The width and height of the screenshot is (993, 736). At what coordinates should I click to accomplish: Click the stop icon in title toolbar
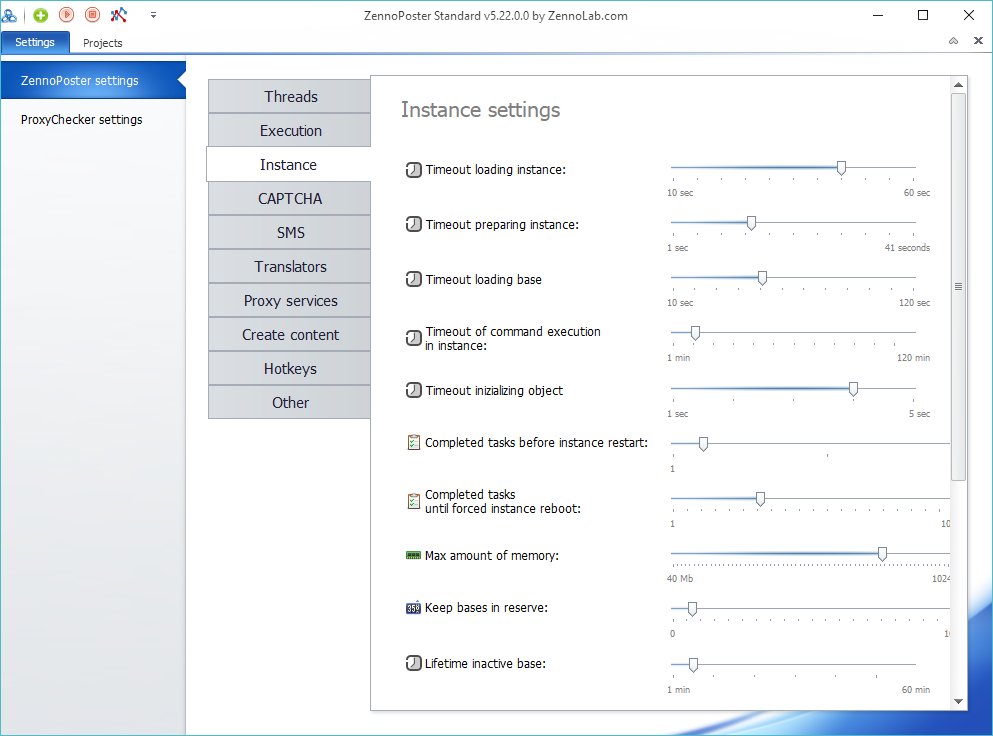pos(92,15)
